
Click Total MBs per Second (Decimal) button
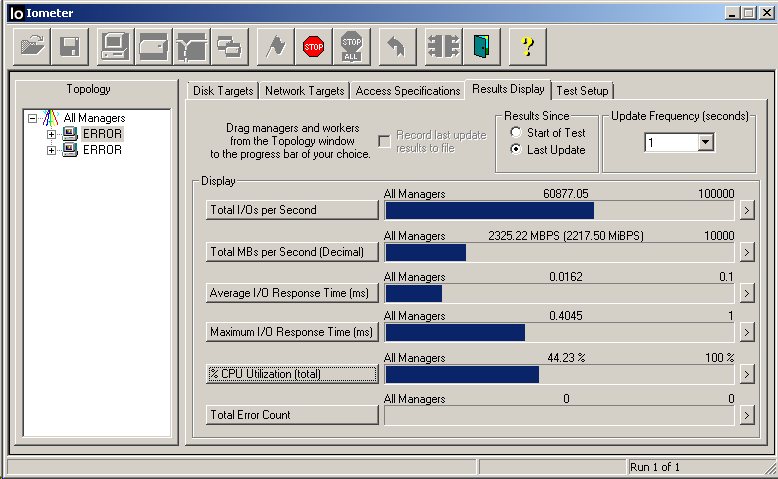coord(292,252)
